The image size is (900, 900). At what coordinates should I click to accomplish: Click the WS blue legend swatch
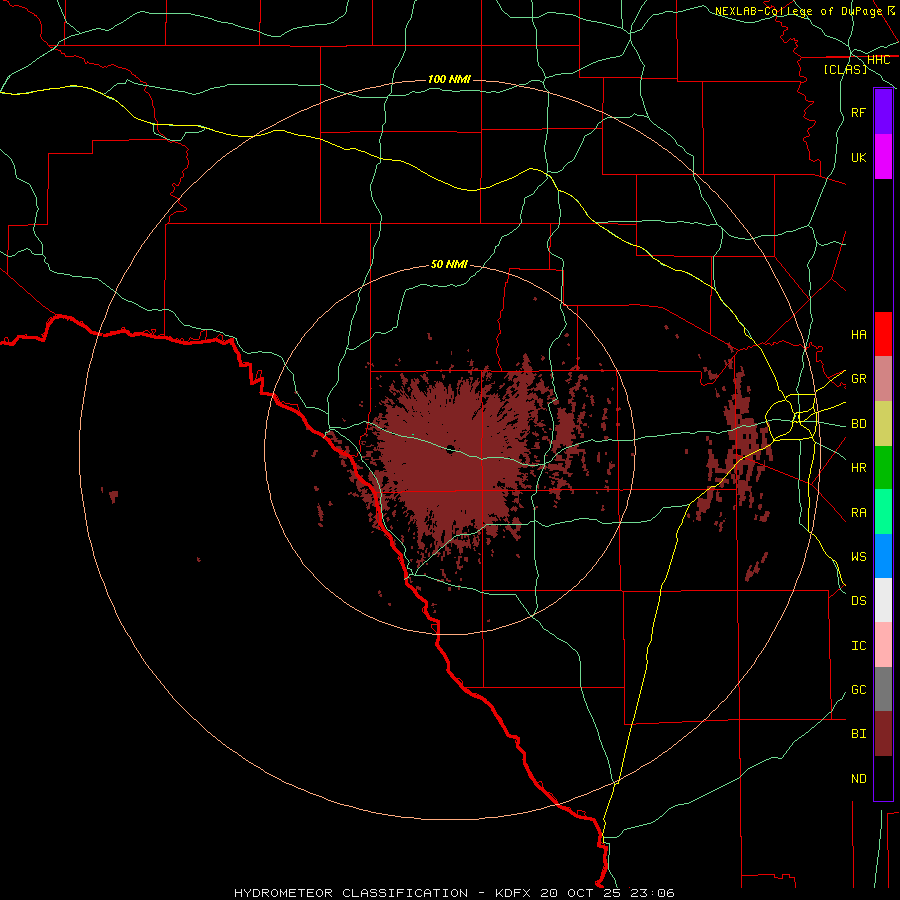pos(883,556)
